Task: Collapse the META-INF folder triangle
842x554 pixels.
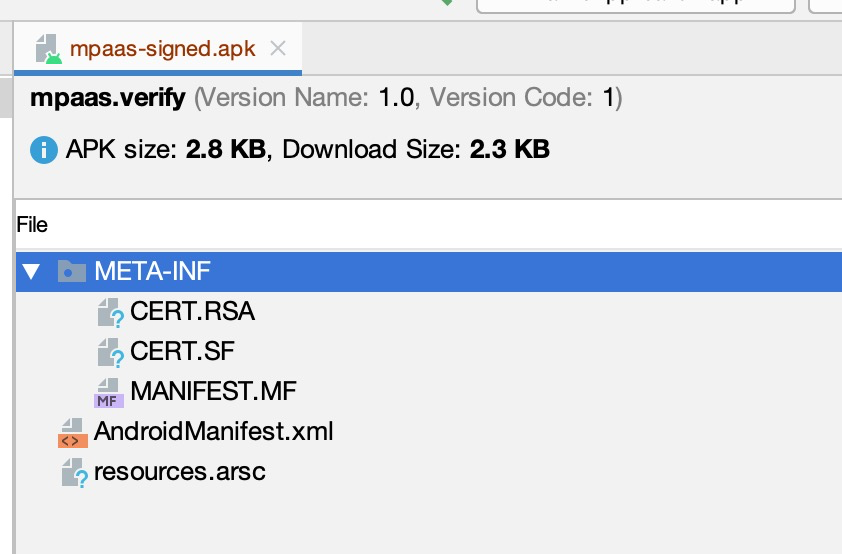Action: click(x=31, y=272)
